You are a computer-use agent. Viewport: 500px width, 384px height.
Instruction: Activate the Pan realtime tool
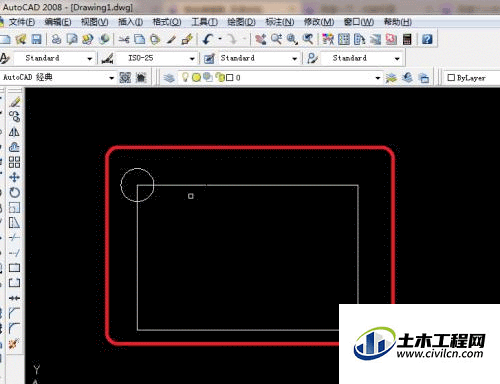pos(261,39)
